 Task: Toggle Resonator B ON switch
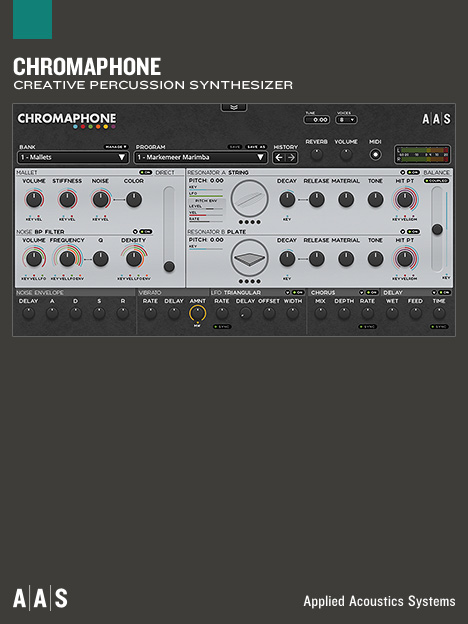(x=413, y=232)
